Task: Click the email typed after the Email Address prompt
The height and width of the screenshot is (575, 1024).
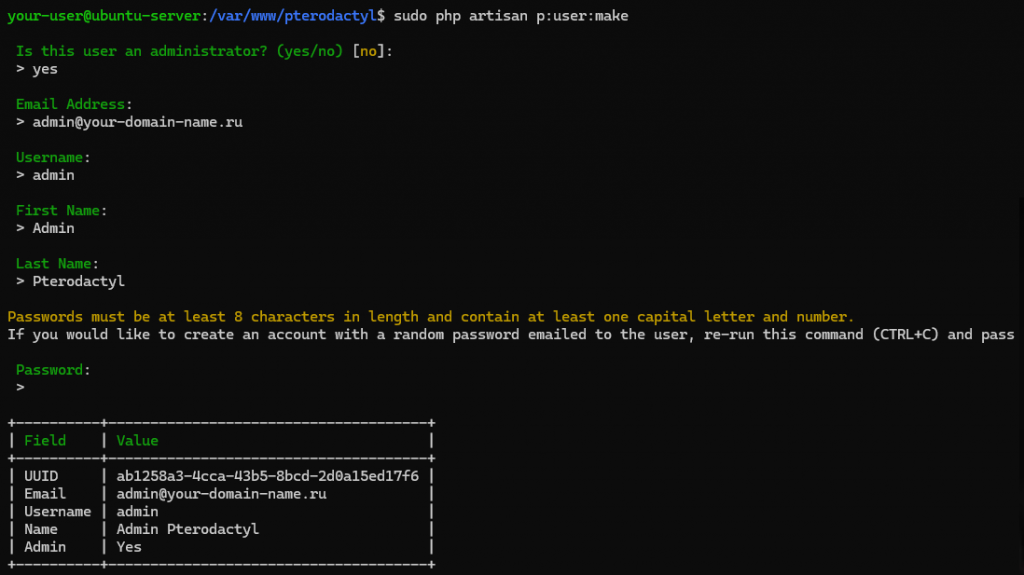Action: 137,122
